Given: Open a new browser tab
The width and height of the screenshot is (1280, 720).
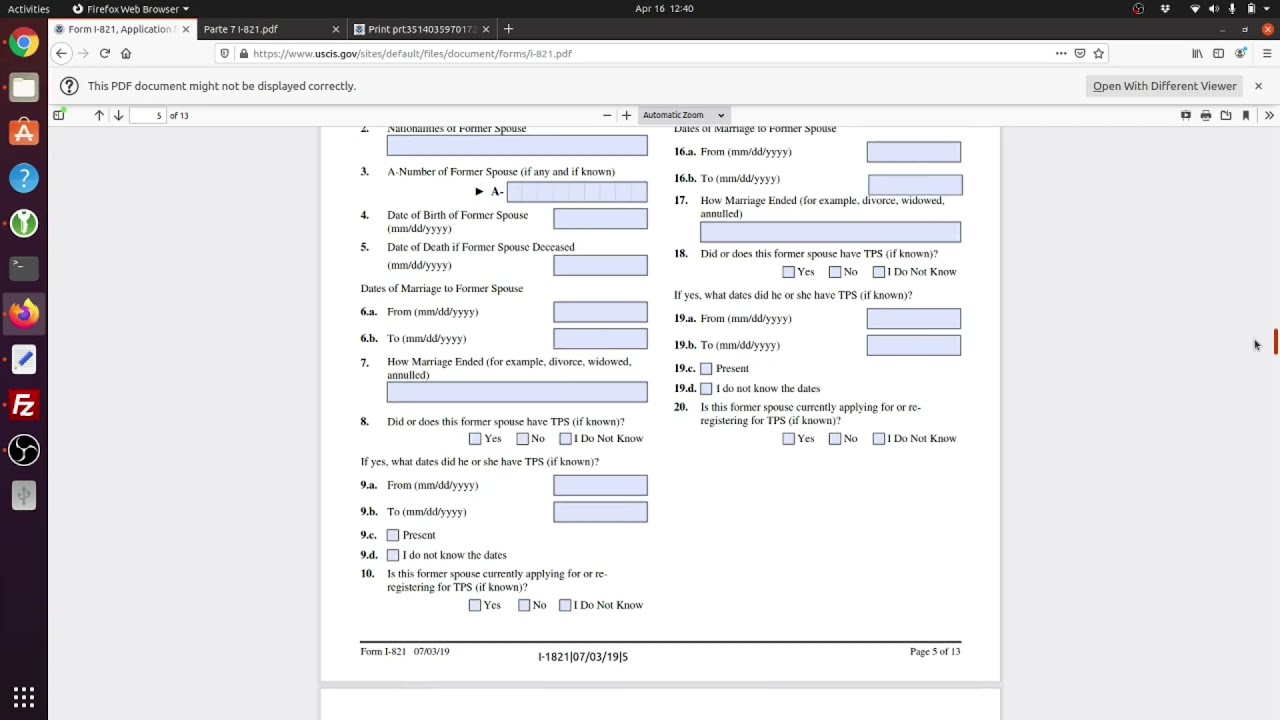Looking at the screenshot, I should tap(508, 29).
